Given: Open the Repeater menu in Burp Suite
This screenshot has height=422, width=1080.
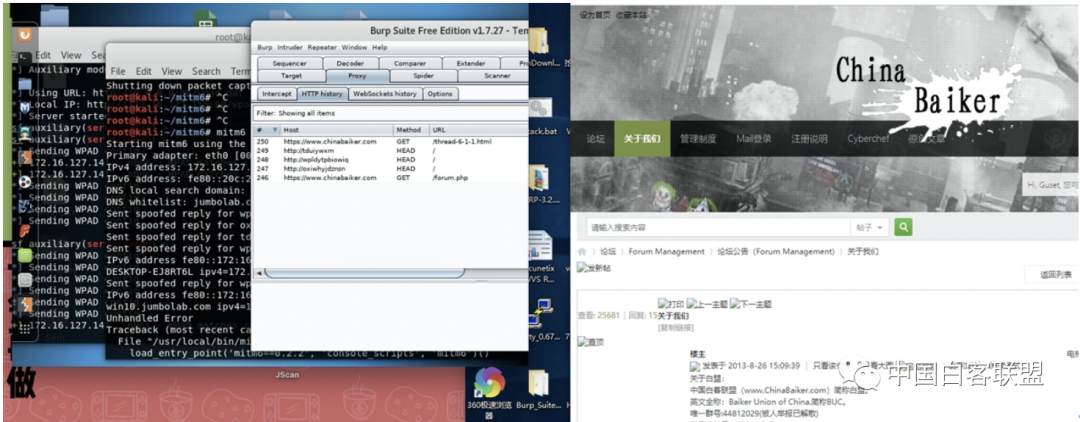Looking at the screenshot, I should click(322, 48).
